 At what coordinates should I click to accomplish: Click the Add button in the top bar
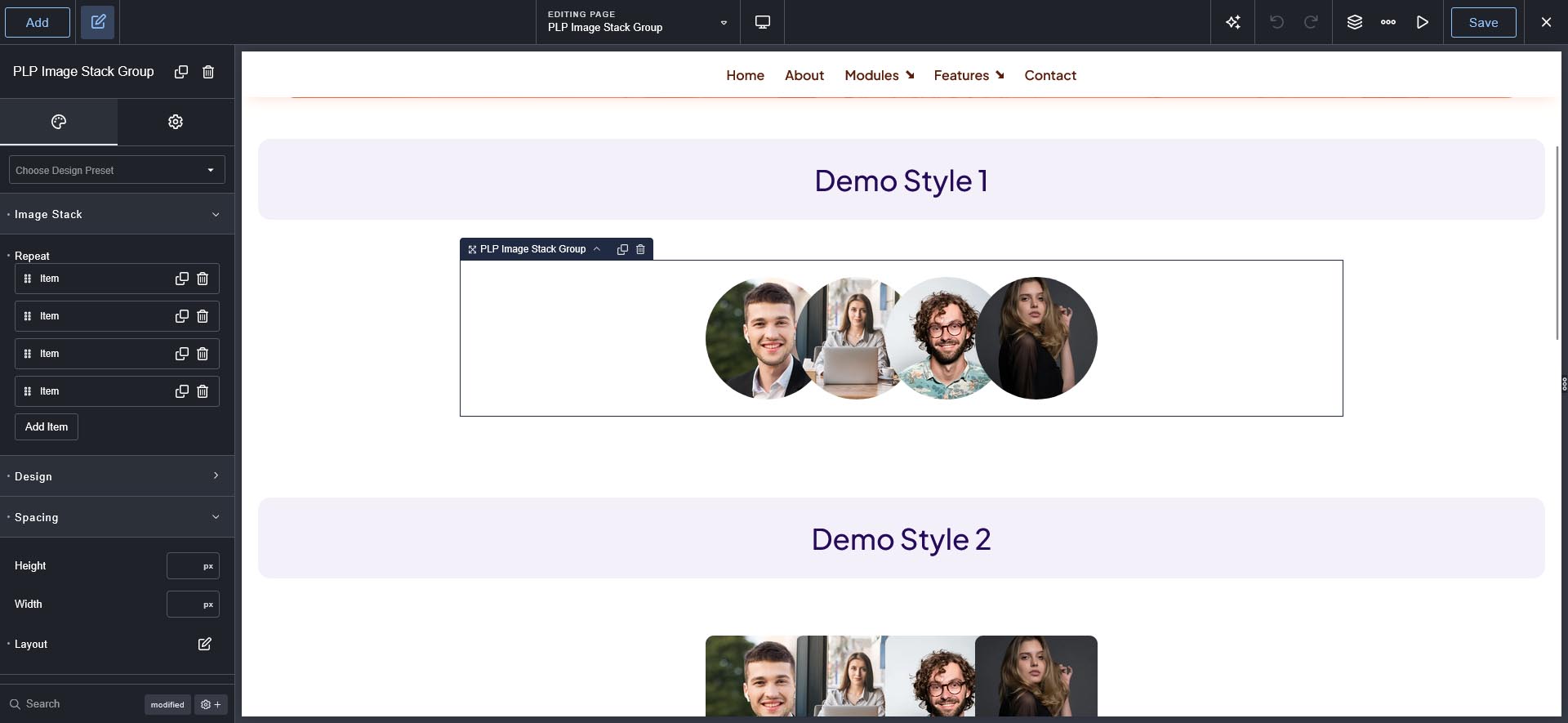coord(38,22)
